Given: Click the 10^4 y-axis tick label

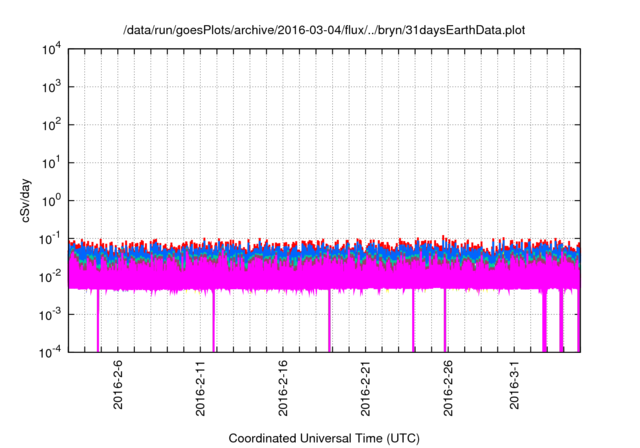Looking at the screenshot, I should (52, 50).
